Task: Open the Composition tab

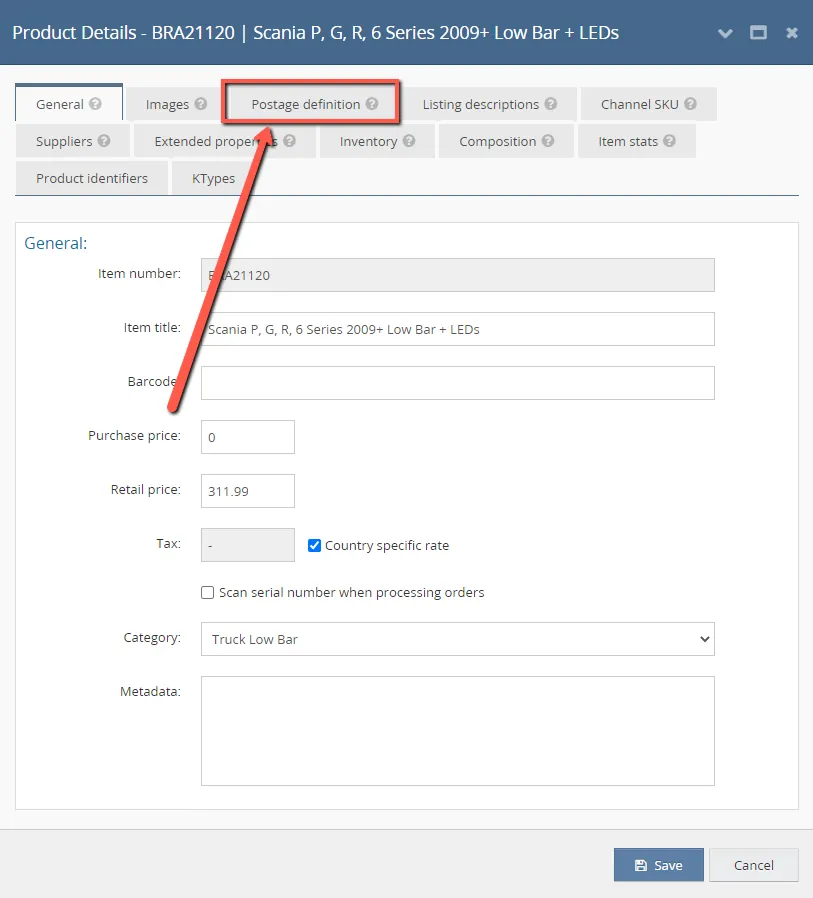Action: point(506,141)
